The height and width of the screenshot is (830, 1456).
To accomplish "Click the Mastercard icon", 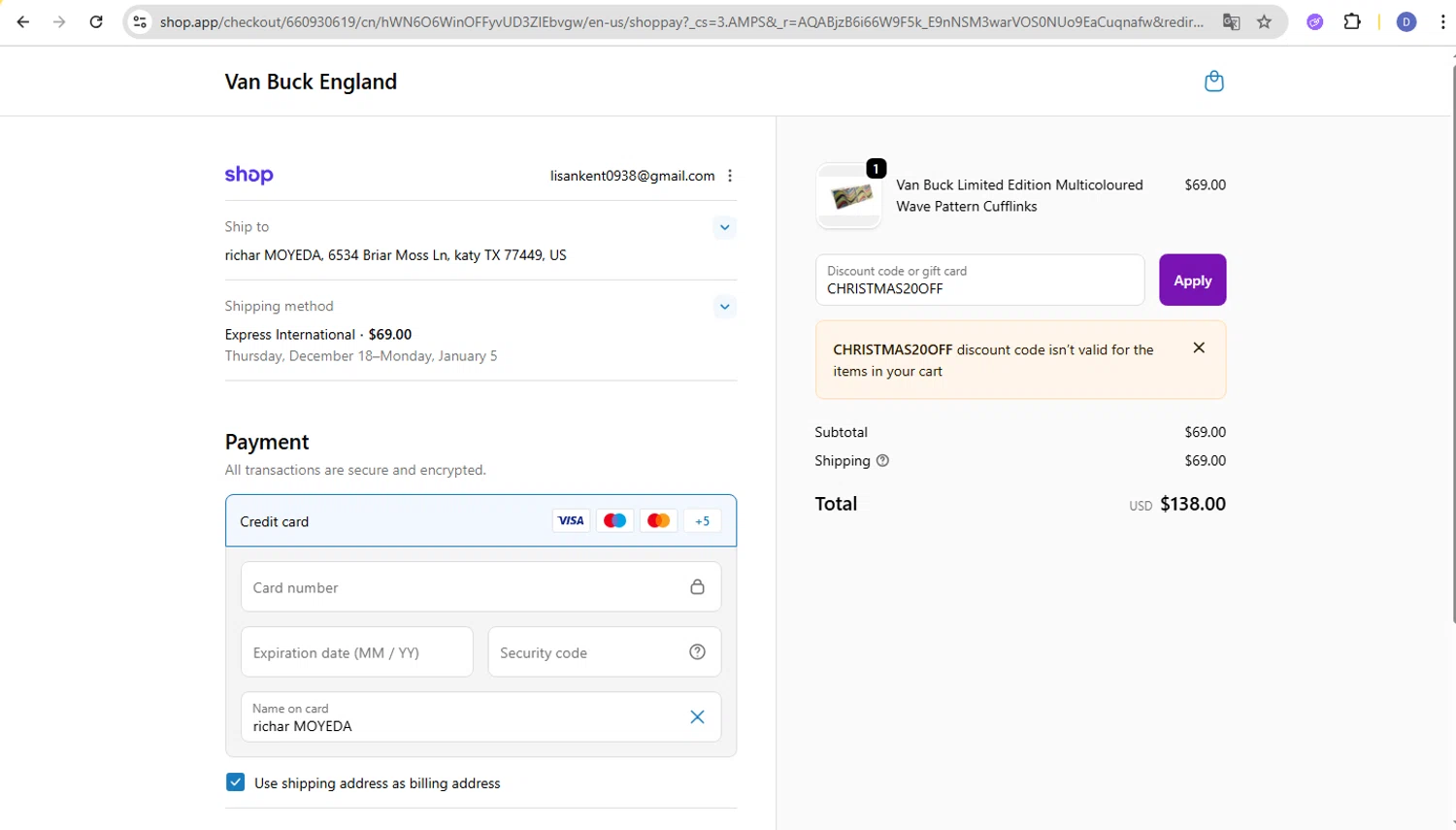I will coord(658,521).
